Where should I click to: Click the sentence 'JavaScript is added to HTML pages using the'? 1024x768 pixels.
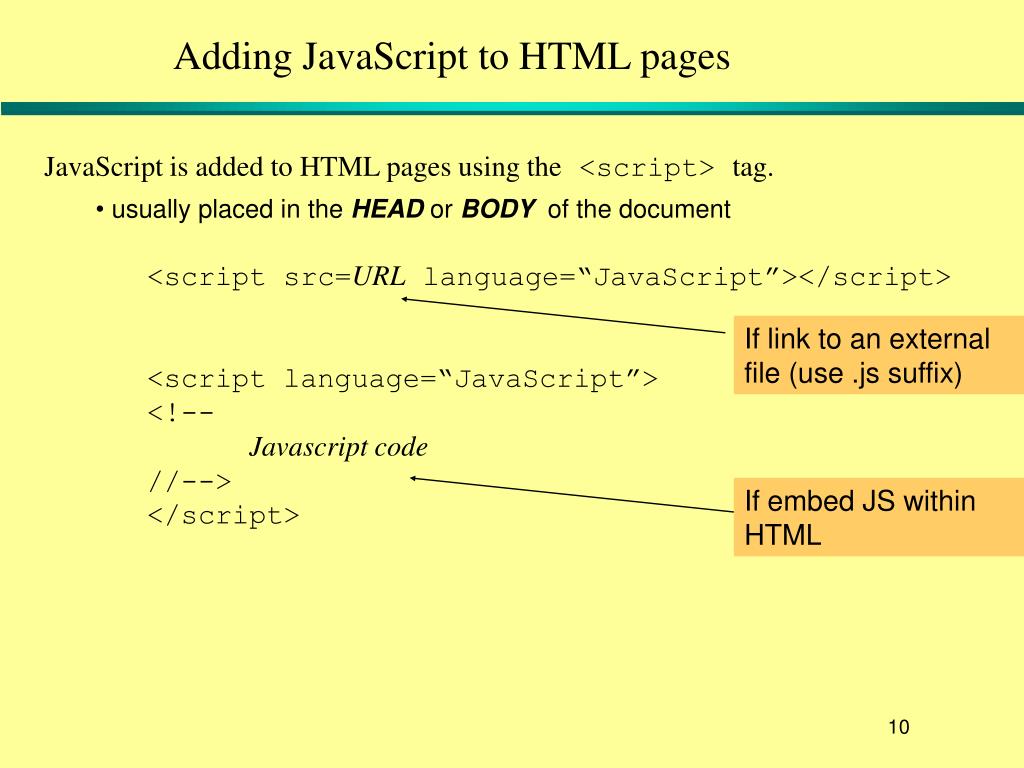302,168
